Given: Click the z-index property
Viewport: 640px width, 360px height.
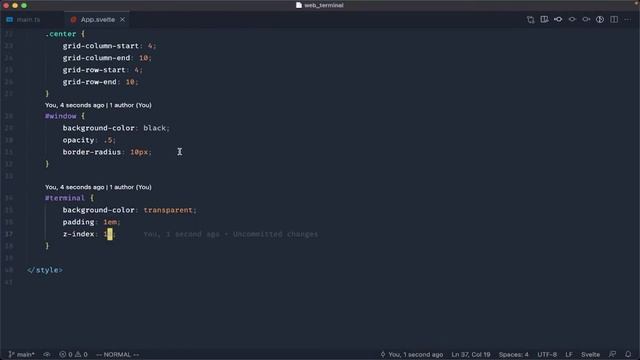Looking at the screenshot, I should (78, 234).
